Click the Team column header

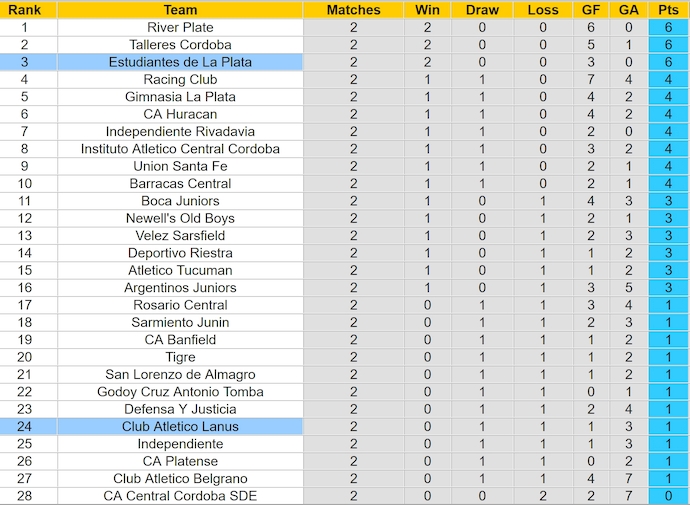[x=180, y=10]
